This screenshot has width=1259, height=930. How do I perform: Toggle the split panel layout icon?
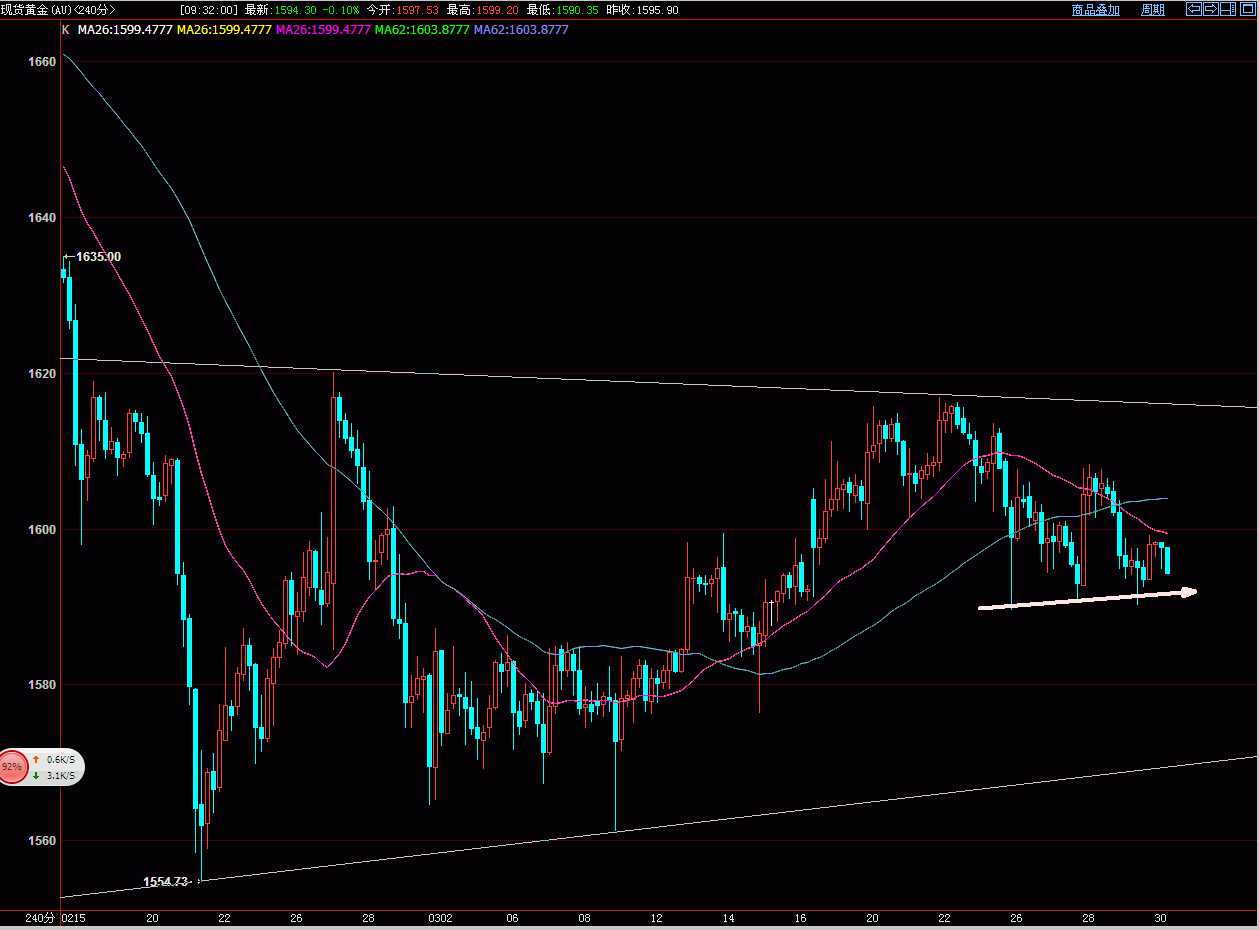pyautogui.click(x=1228, y=9)
